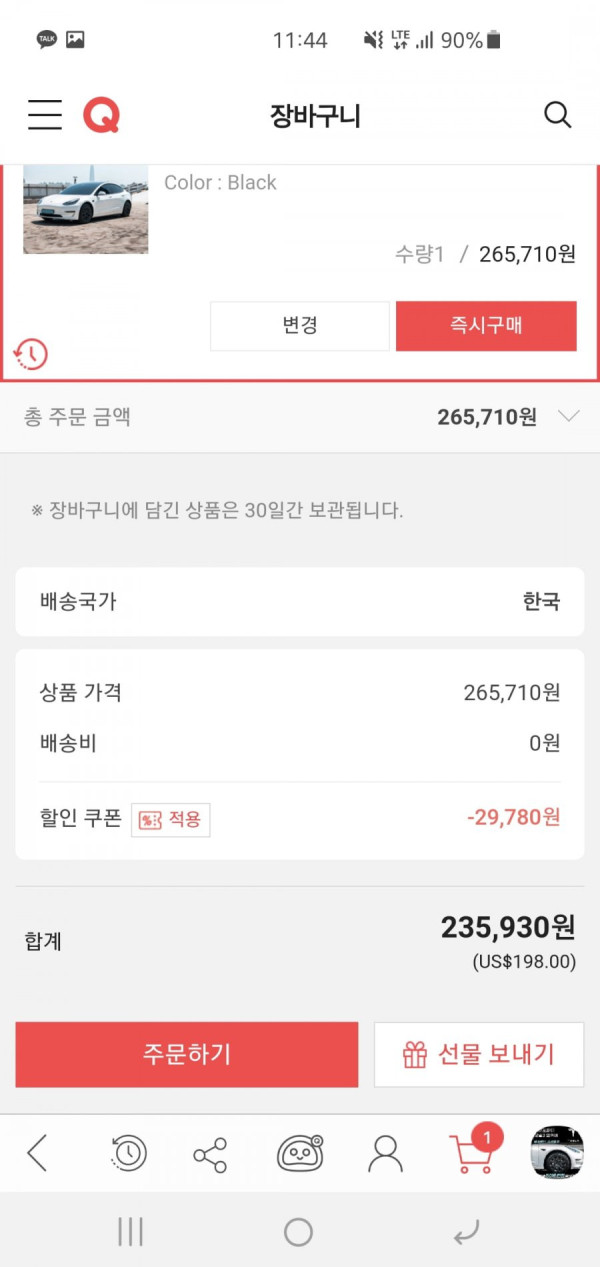Expand the total order amount chevron

coord(568,417)
